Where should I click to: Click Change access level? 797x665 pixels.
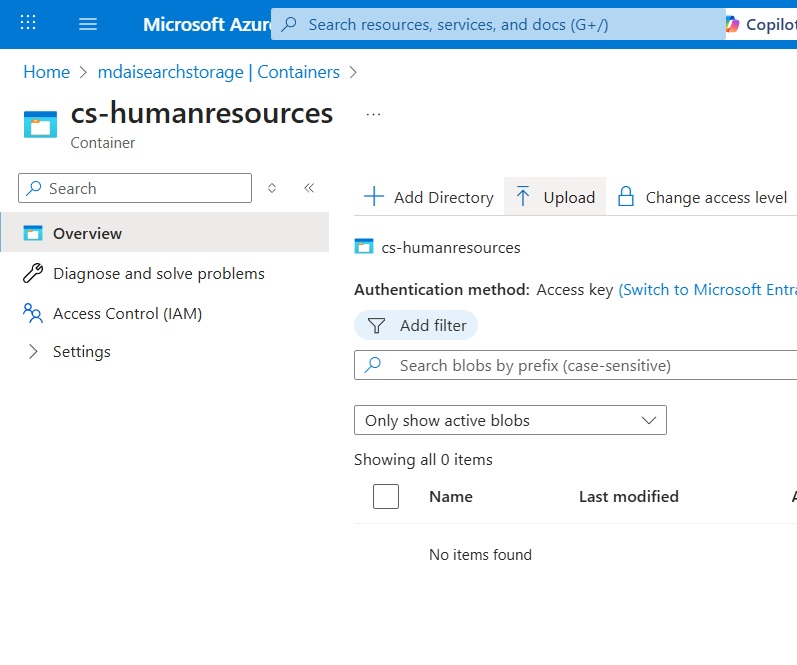tap(702, 197)
